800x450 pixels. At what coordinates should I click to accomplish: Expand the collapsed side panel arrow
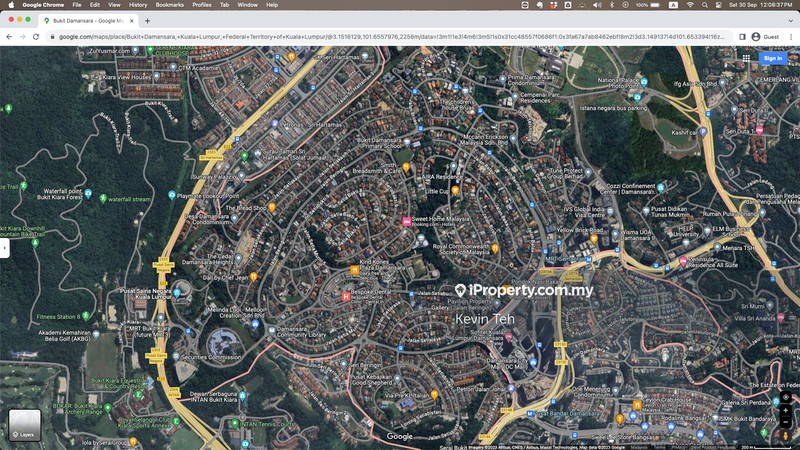[x=5, y=247]
